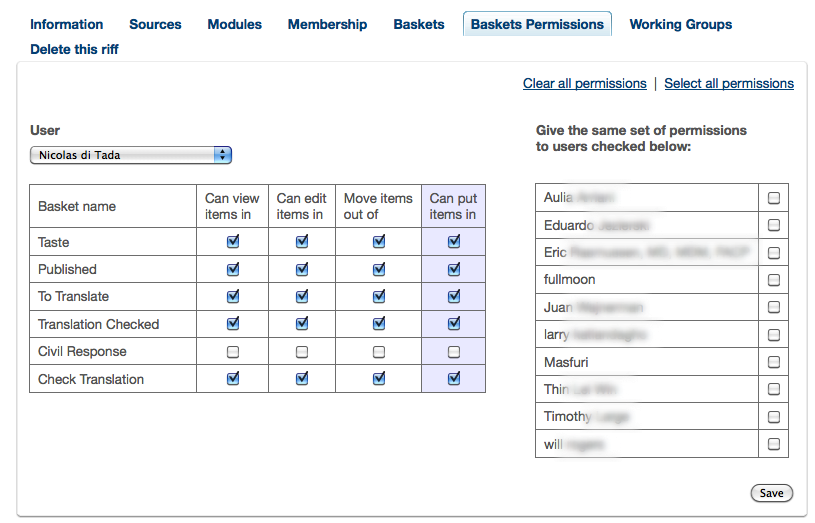Uncheck 'Can edit items in' for Translation Checked
The image size is (815, 523).
click(302, 324)
